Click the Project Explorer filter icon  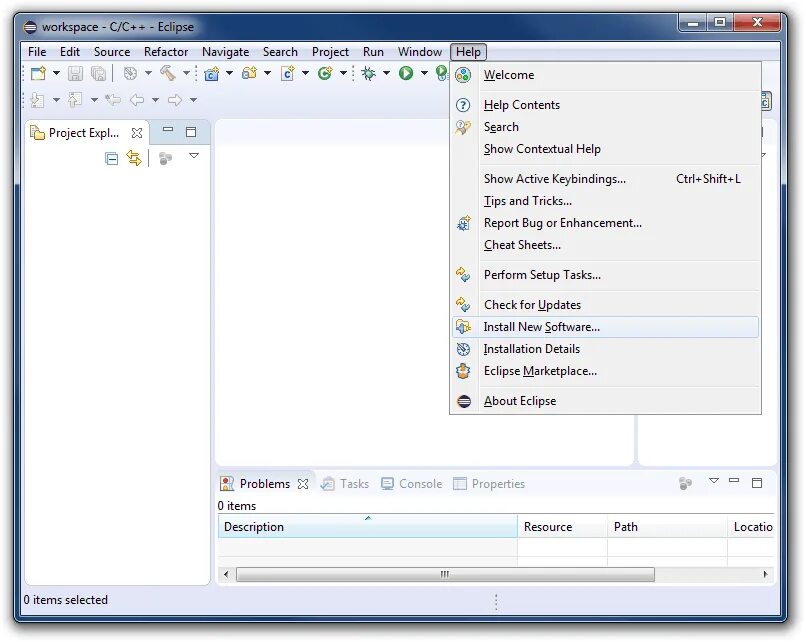tap(166, 158)
